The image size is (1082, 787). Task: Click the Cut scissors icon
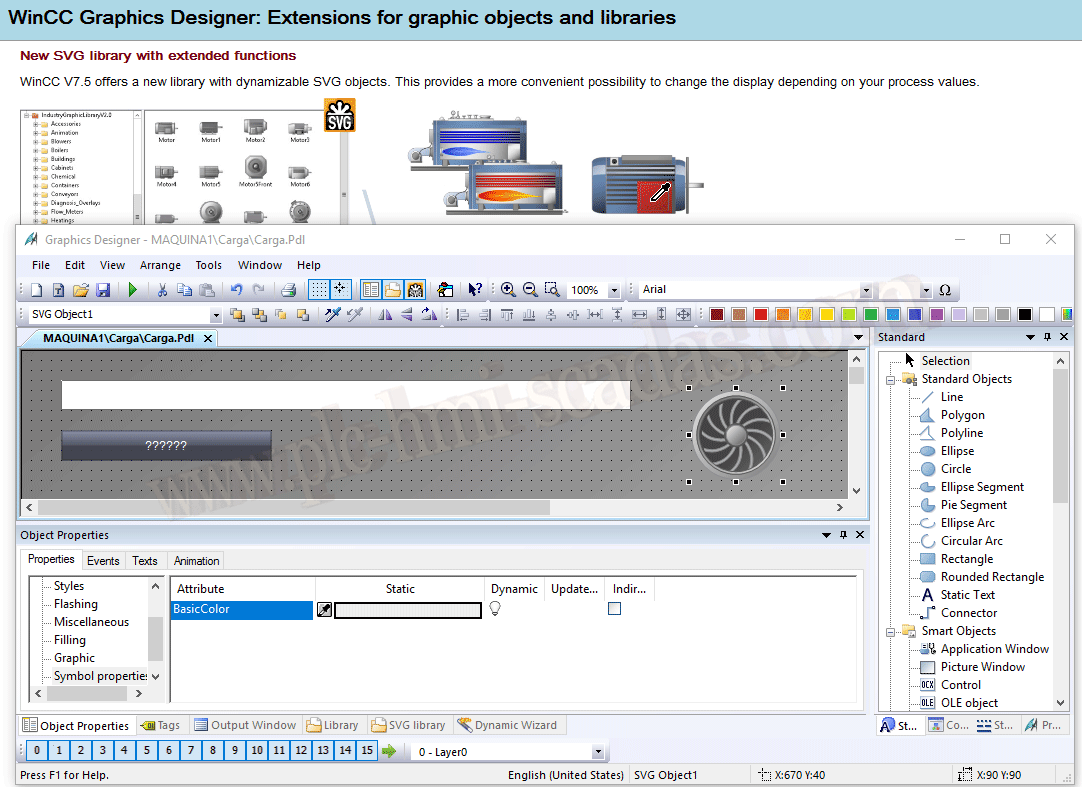(162, 290)
